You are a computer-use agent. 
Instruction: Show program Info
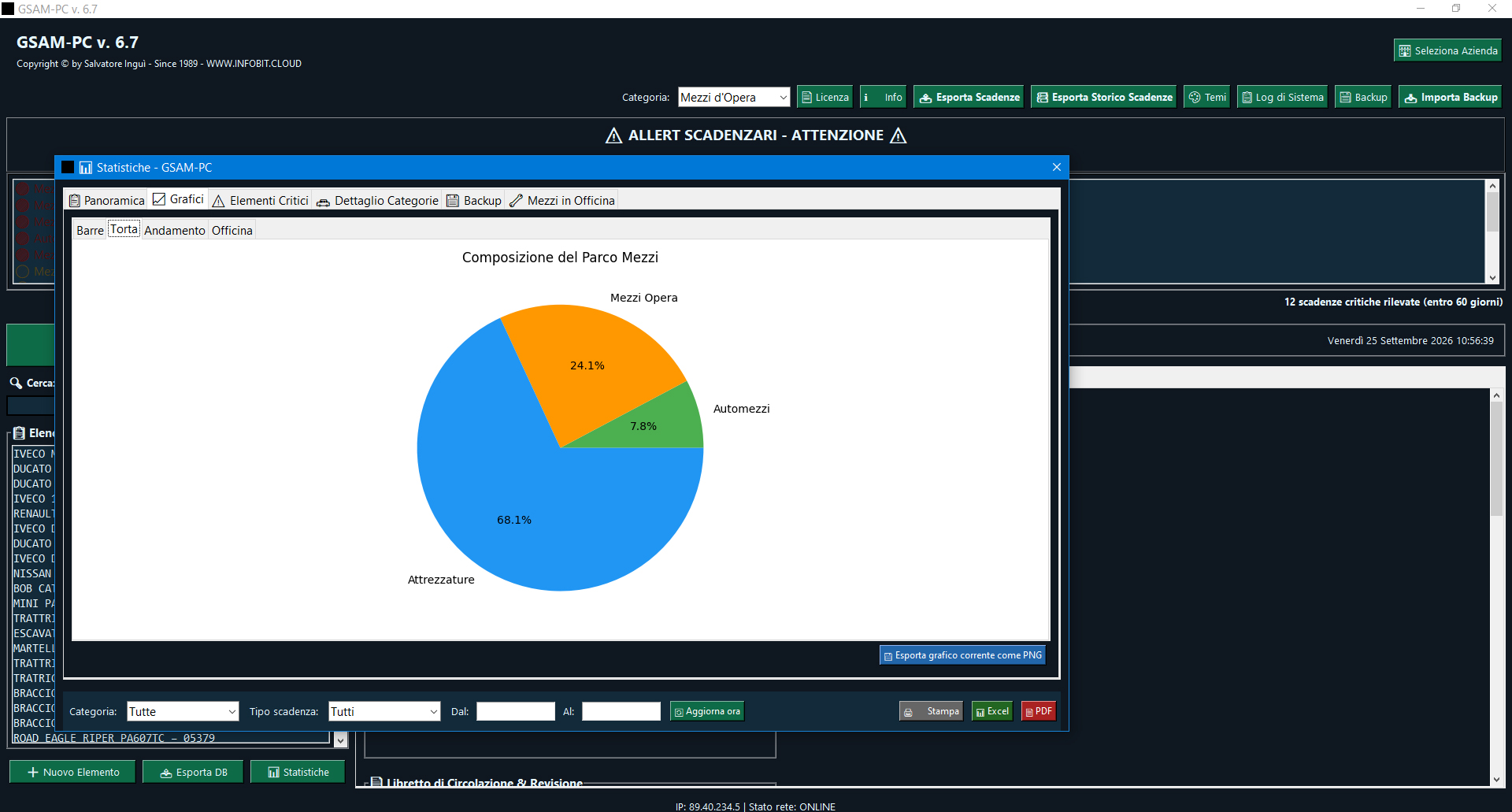[883, 97]
